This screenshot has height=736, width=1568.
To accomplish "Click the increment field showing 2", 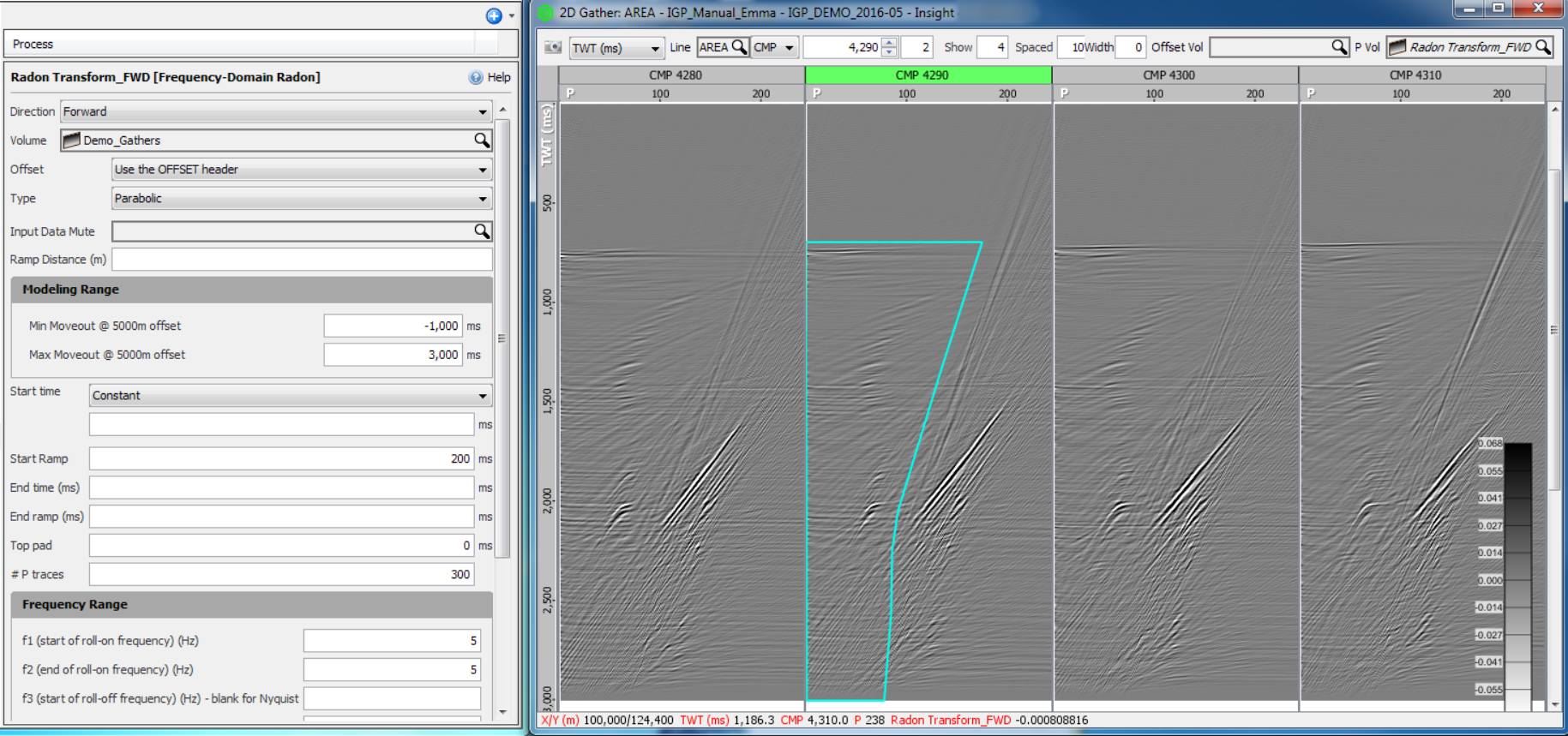I will coord(916,47).
